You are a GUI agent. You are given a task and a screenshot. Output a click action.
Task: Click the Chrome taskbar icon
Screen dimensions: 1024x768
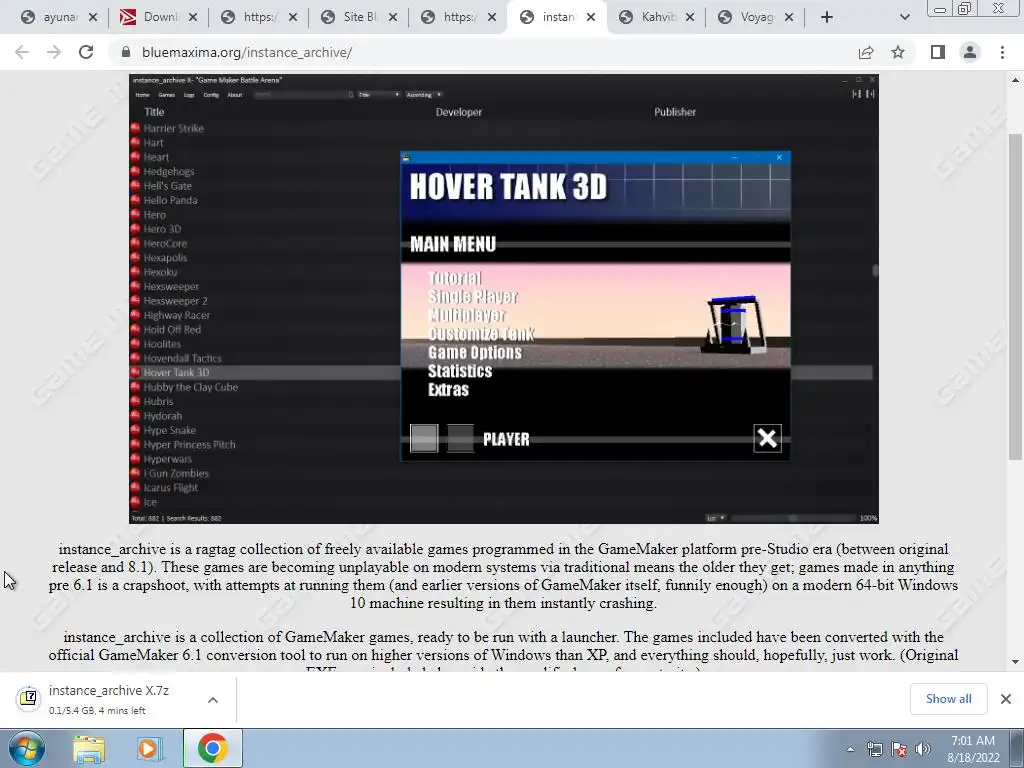coord(213,748)
